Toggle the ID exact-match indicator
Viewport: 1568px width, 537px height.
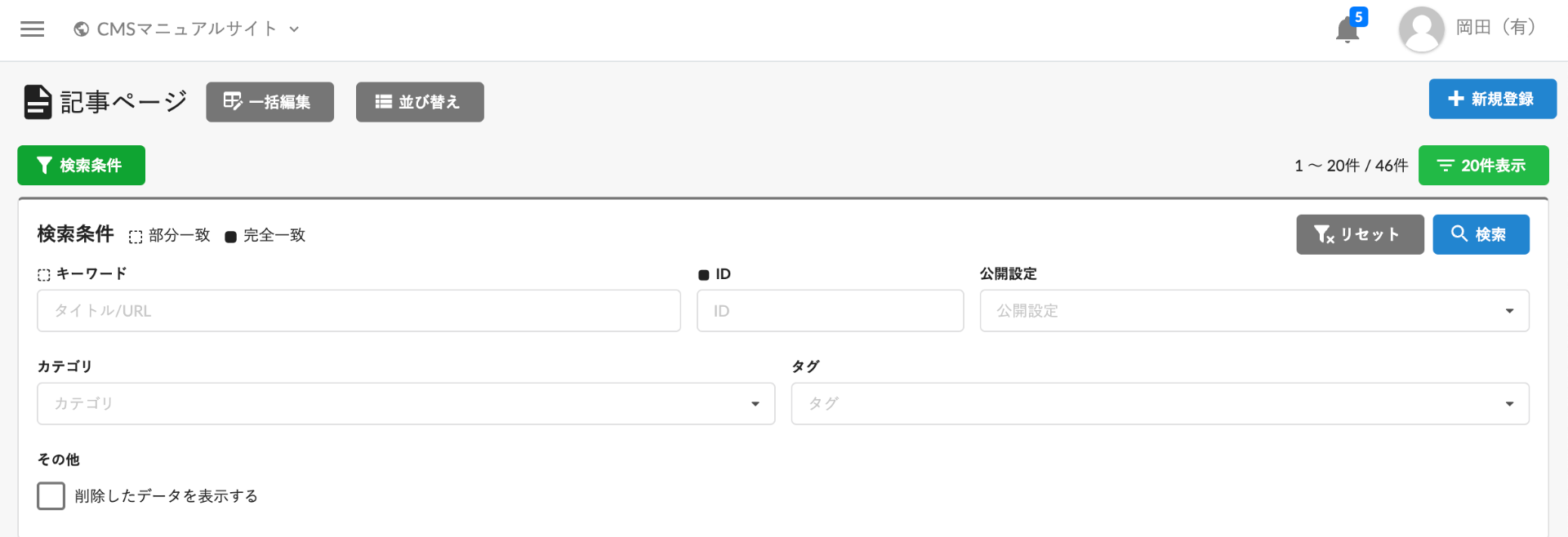[704, 275]
